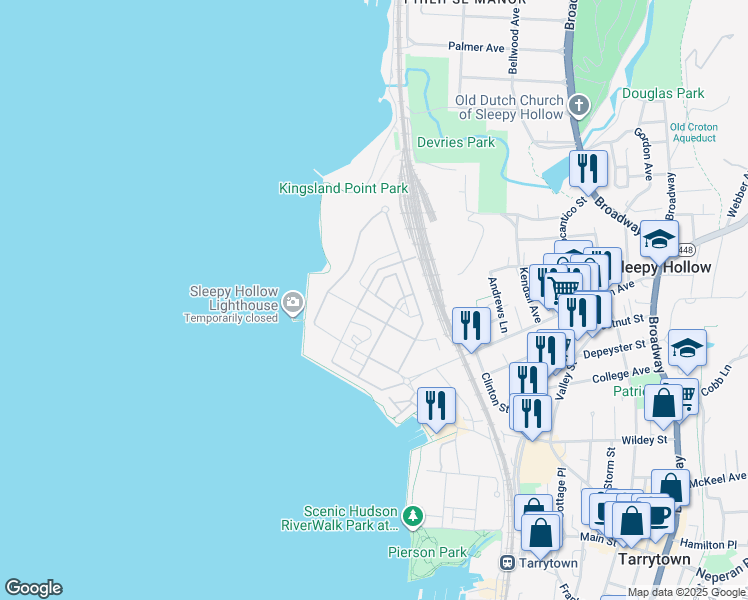Viewport: 748px width, 600px height.
Task: Select the Tarrytown town name label
Action: coord(654,559)
